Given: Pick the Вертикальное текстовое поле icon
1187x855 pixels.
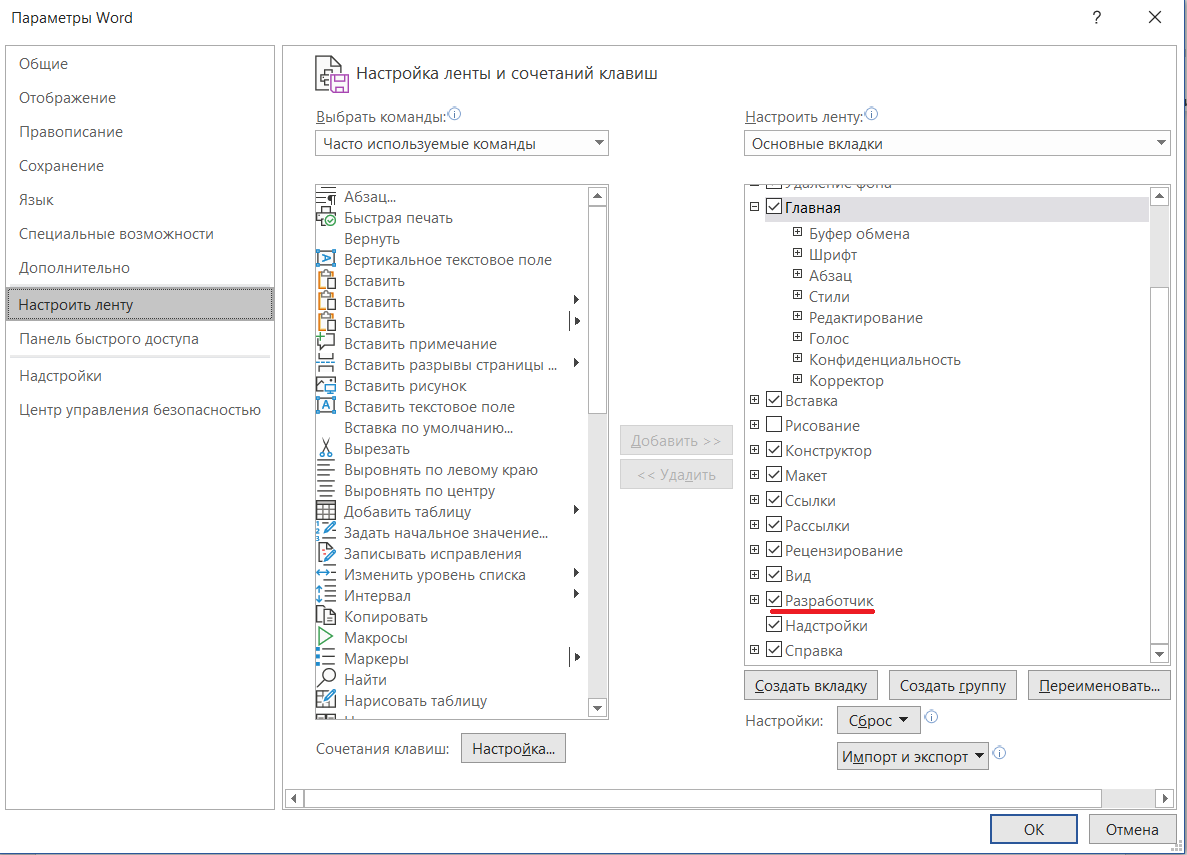Looking at the screenshot, I should [326, 259].
